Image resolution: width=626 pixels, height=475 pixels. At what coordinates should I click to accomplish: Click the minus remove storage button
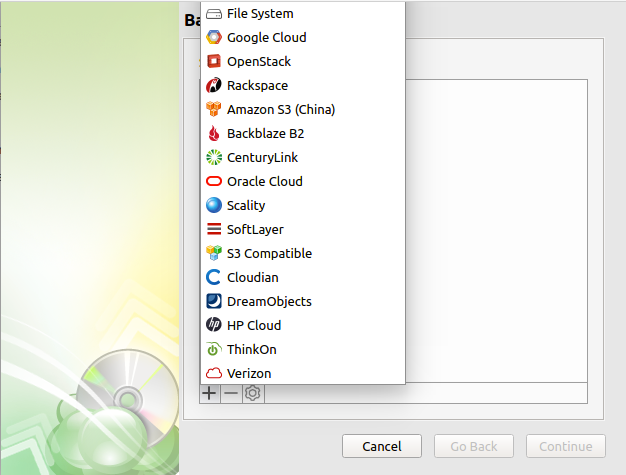(231, 394)
